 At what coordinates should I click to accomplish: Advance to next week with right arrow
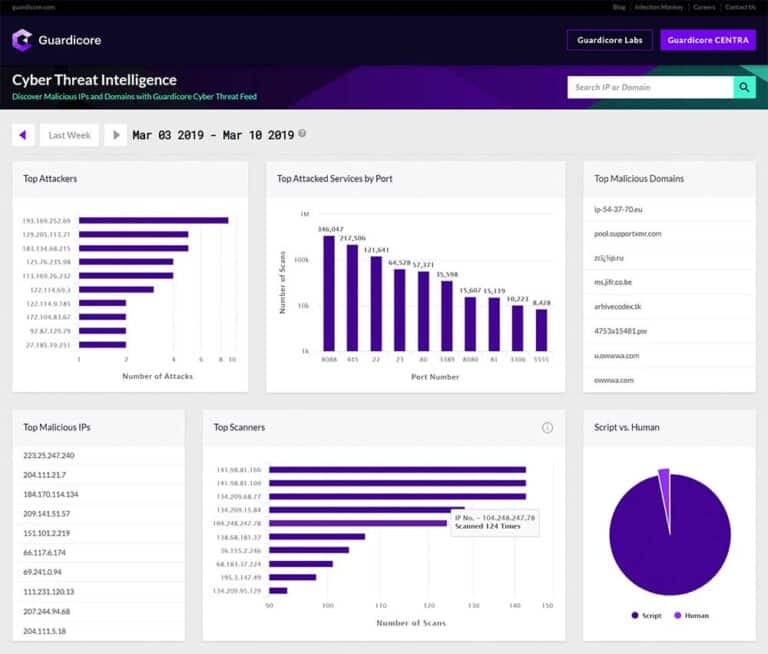tap(116, 135)
